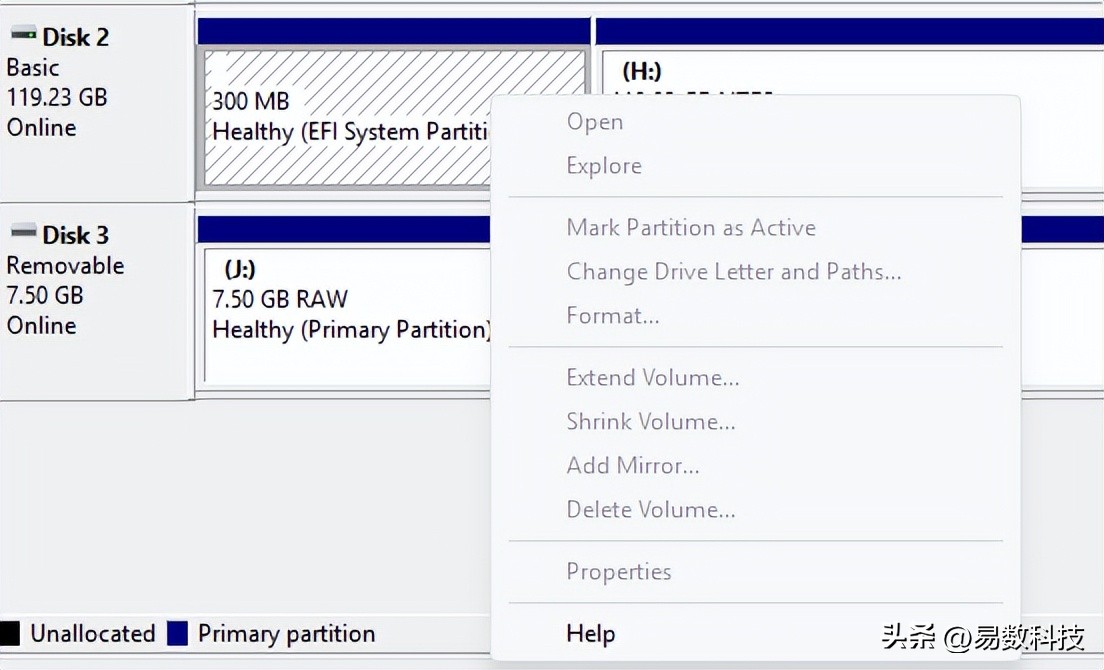Click the 119.23 GB disk size text
The image size is (1104, 670).
pyautogui.click(x=57, y=97)
